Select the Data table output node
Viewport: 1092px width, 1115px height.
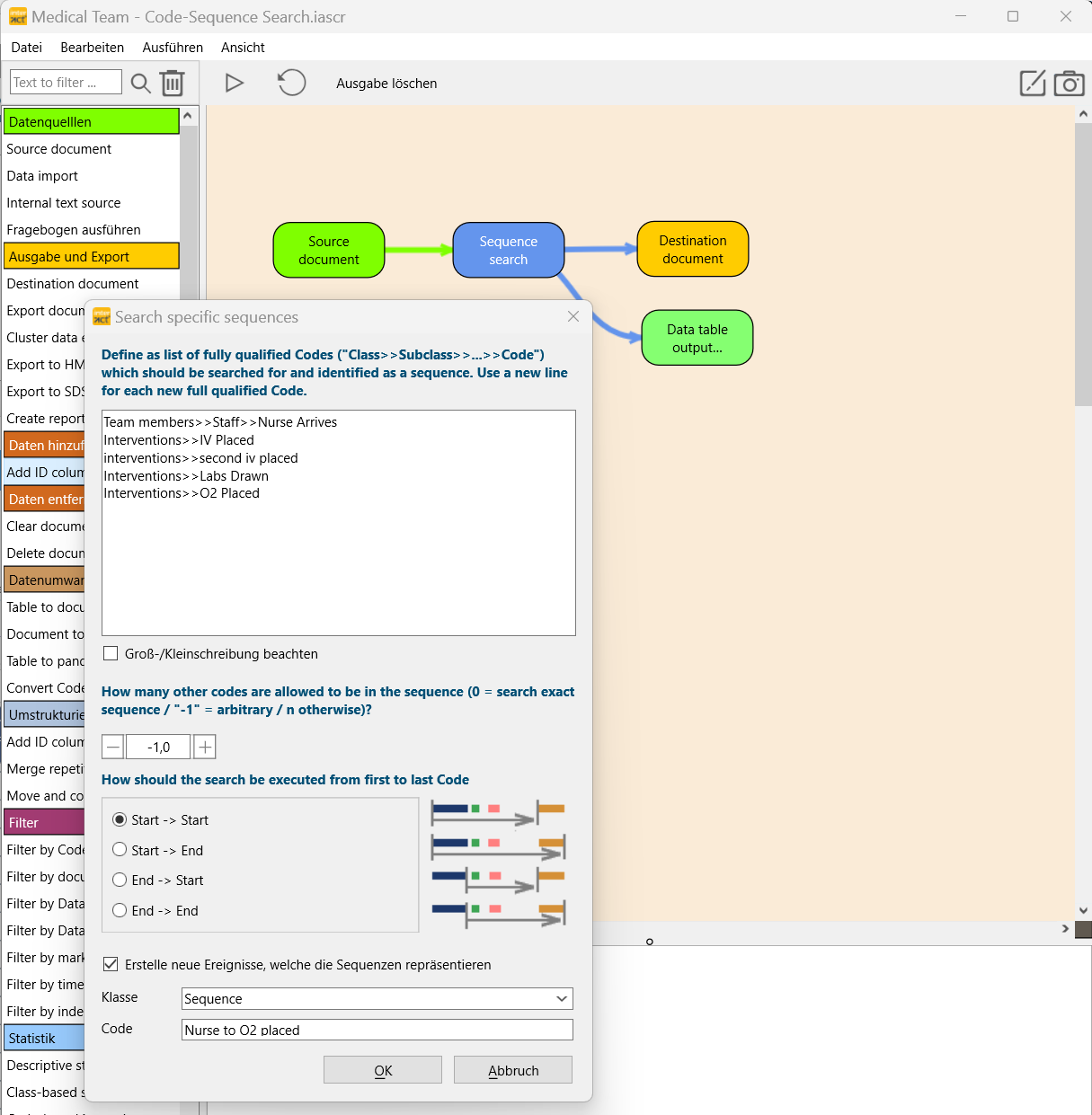(x=697, y=338)
